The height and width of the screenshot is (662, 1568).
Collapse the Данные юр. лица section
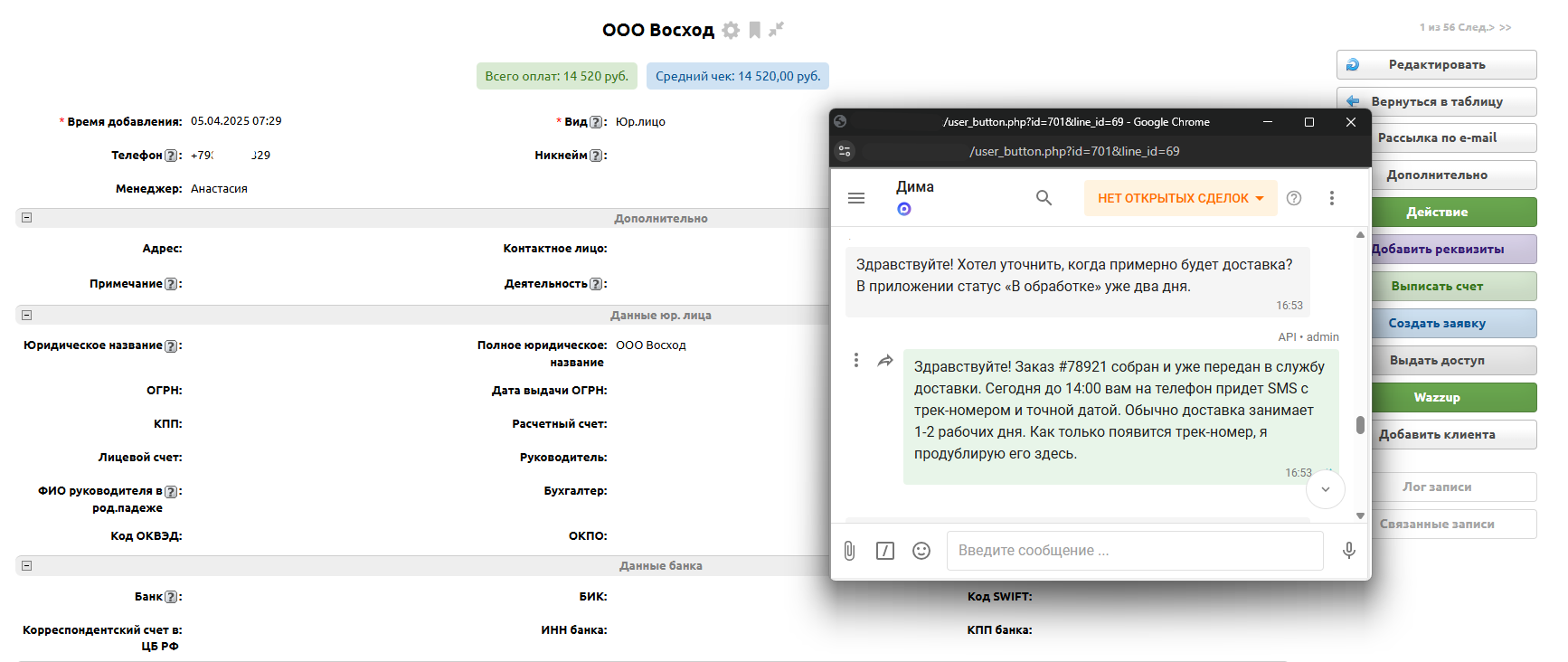pos(27,316)
